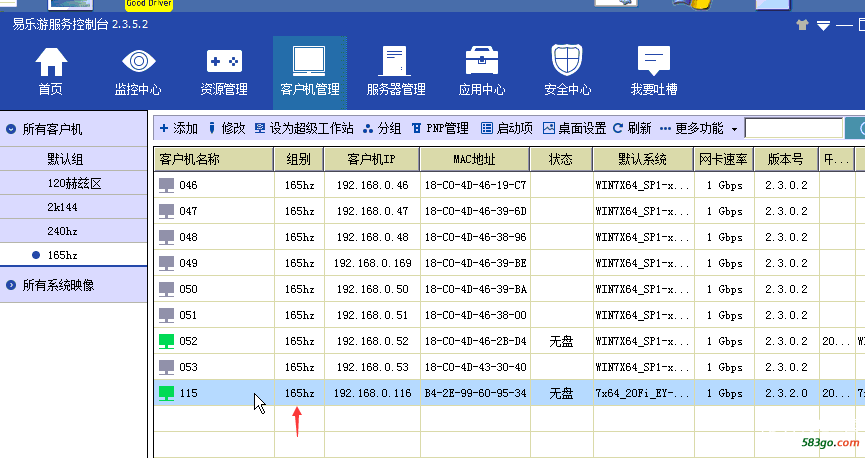Click the monitor icon of client 048
This screenshot has height=458, width=865.
pyautogui.click(x=167, y=237)
